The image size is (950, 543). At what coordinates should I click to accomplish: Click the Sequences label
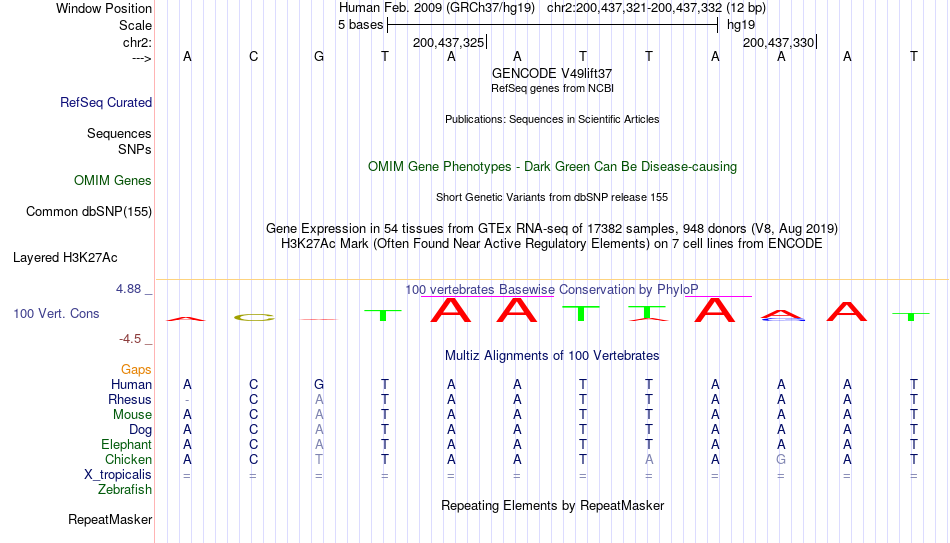119,133
